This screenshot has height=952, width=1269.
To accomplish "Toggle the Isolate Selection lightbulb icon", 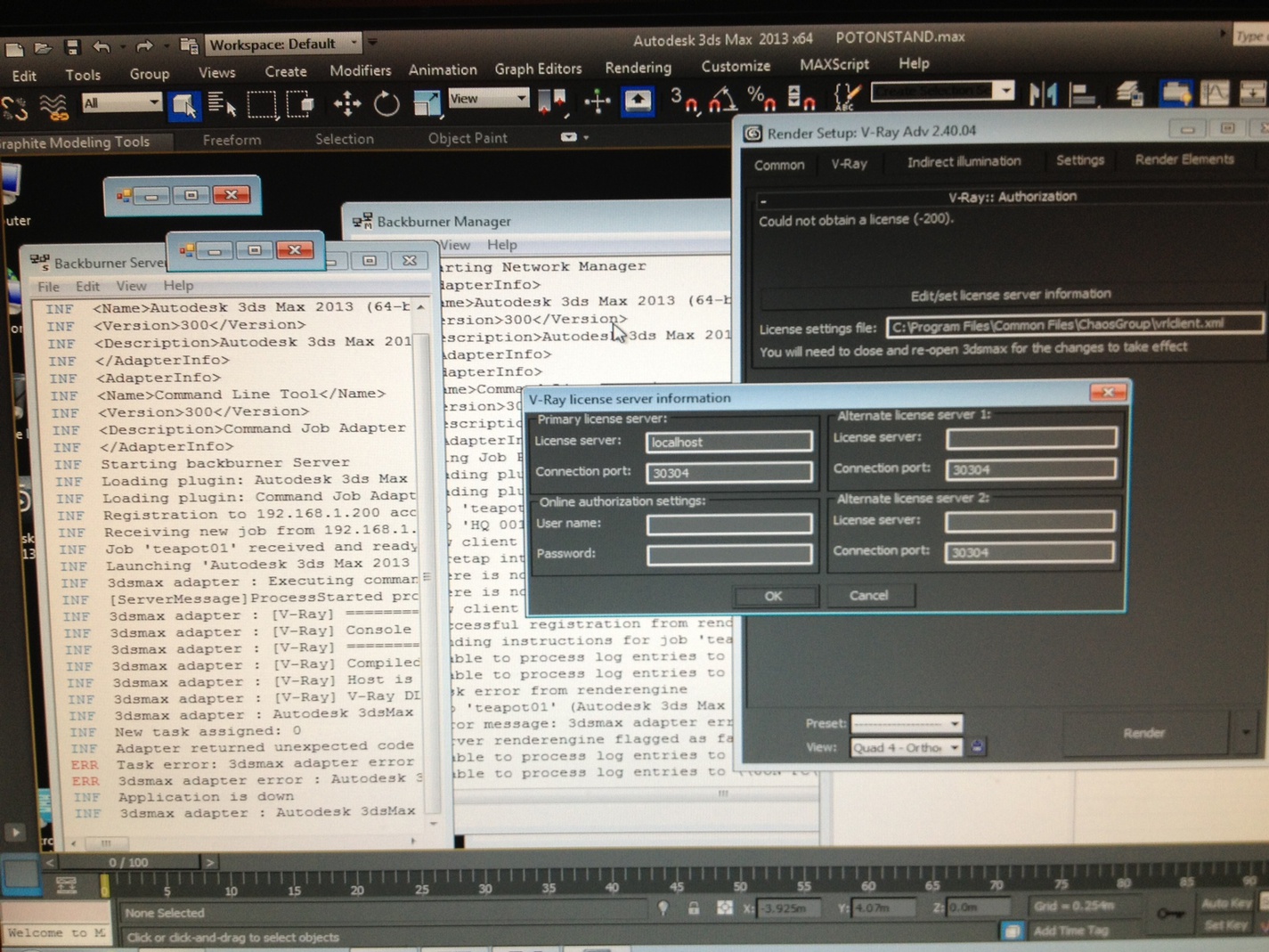I will [x=663, y=908].
